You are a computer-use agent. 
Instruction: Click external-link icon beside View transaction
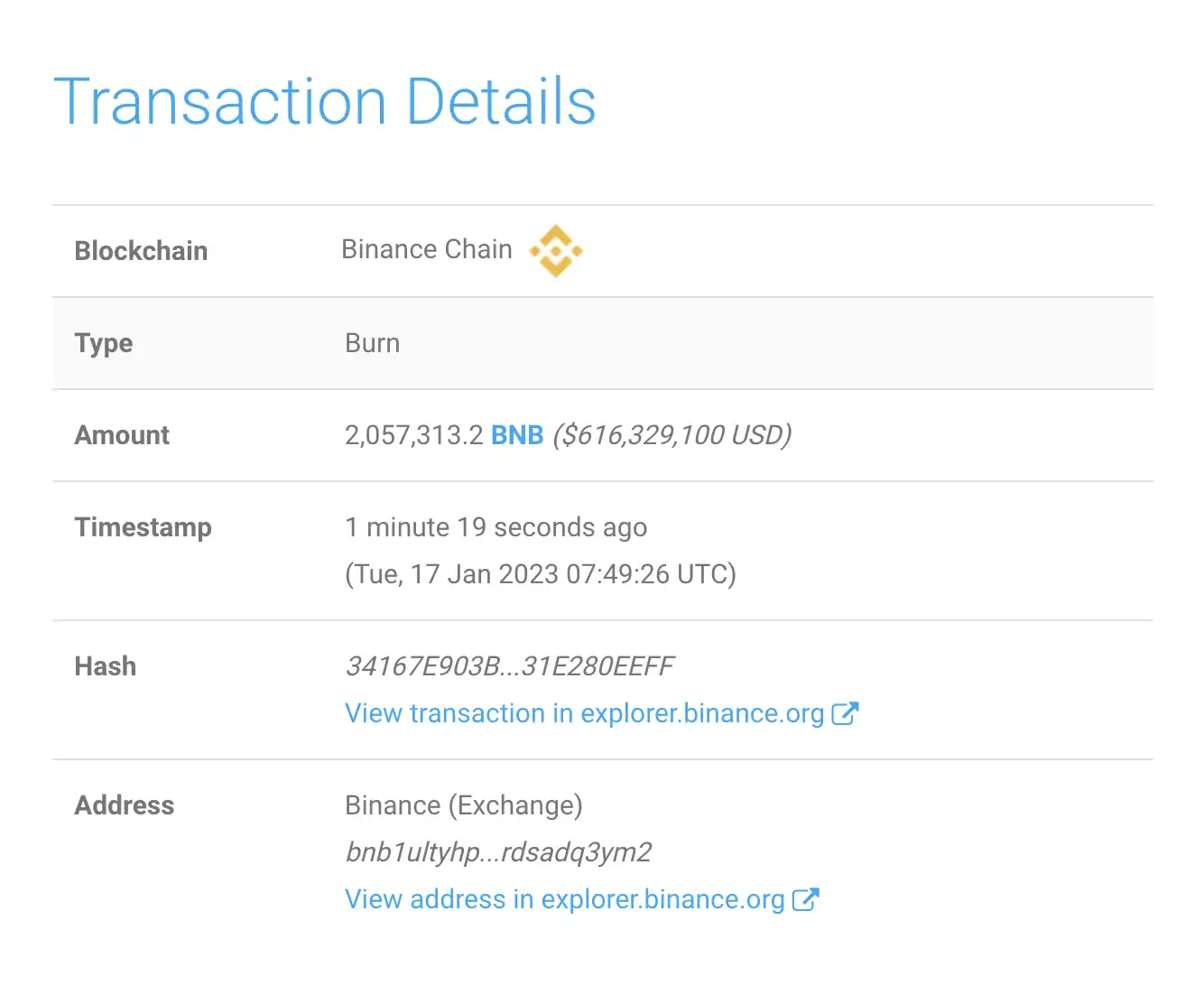tap(845, 713)
